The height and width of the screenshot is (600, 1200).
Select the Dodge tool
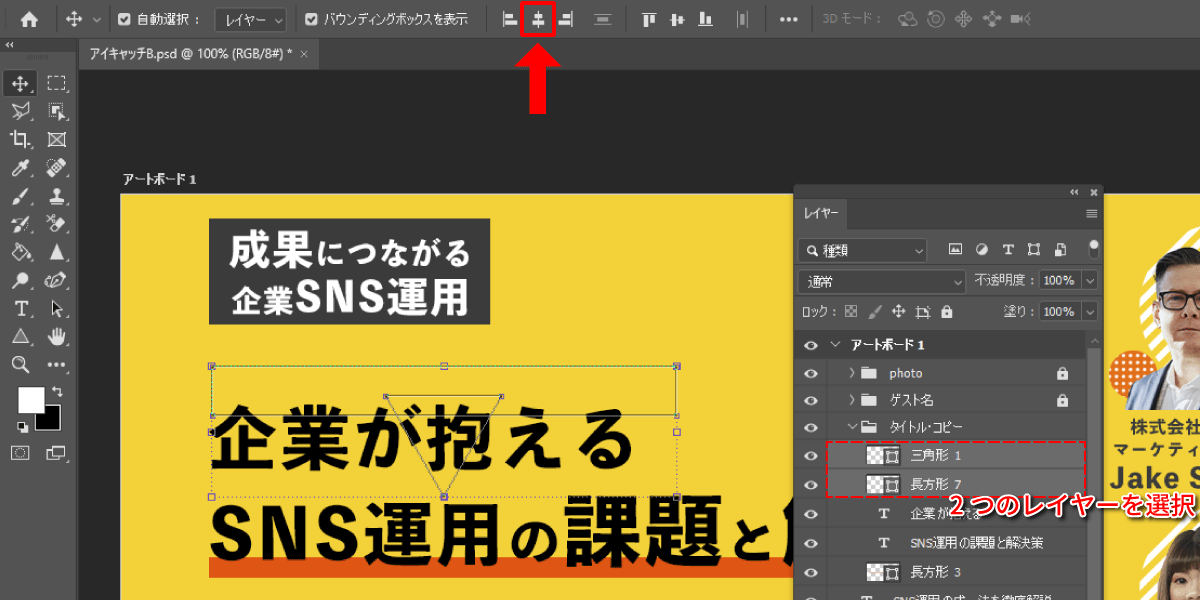point(20,280)
